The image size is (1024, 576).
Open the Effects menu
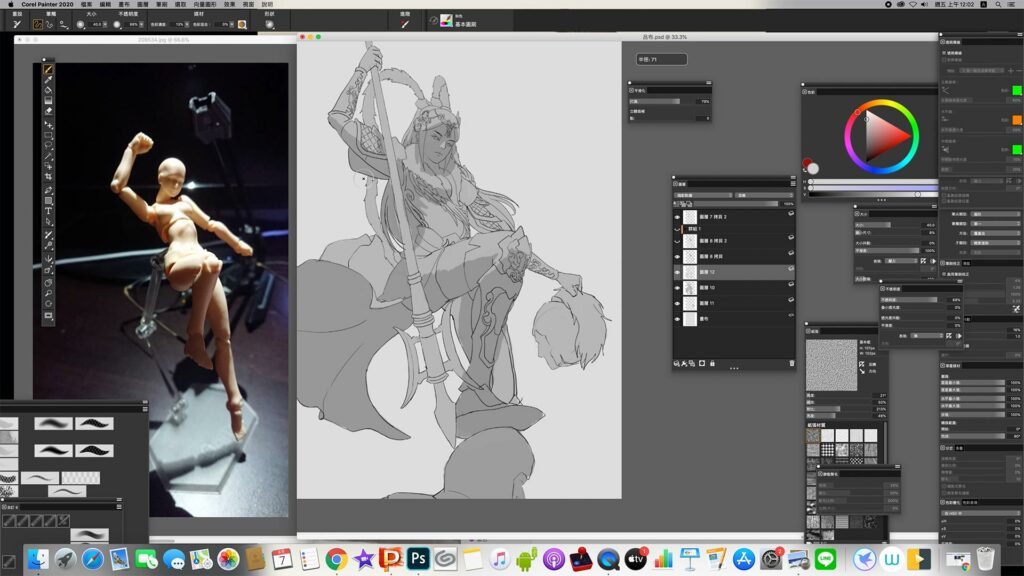pos(229,4)
